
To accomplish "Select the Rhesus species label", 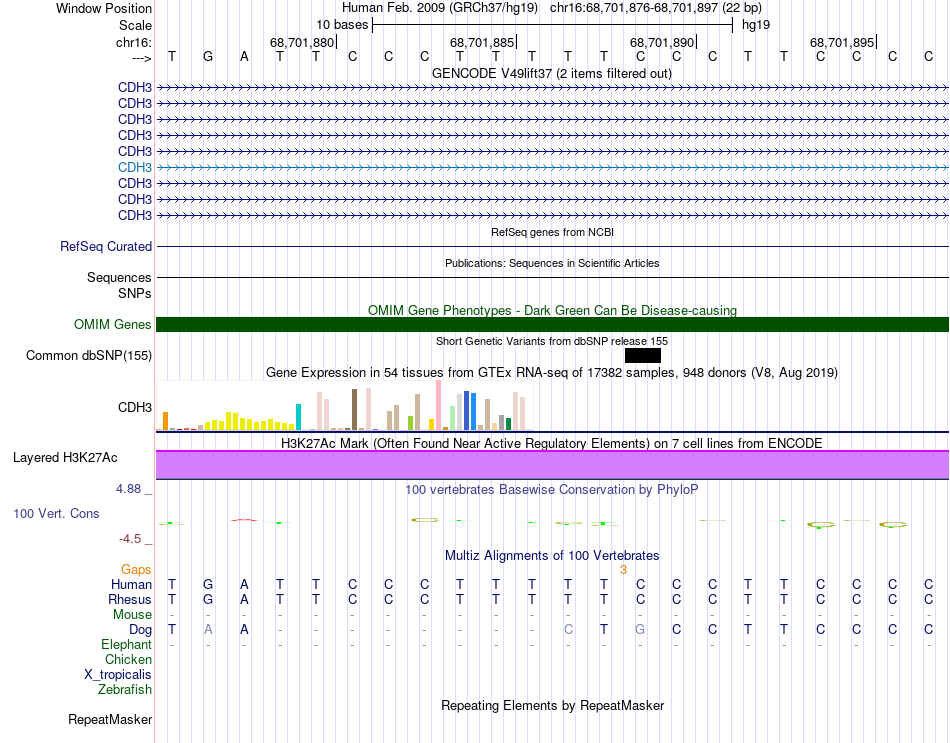I will tap(130, 599).
